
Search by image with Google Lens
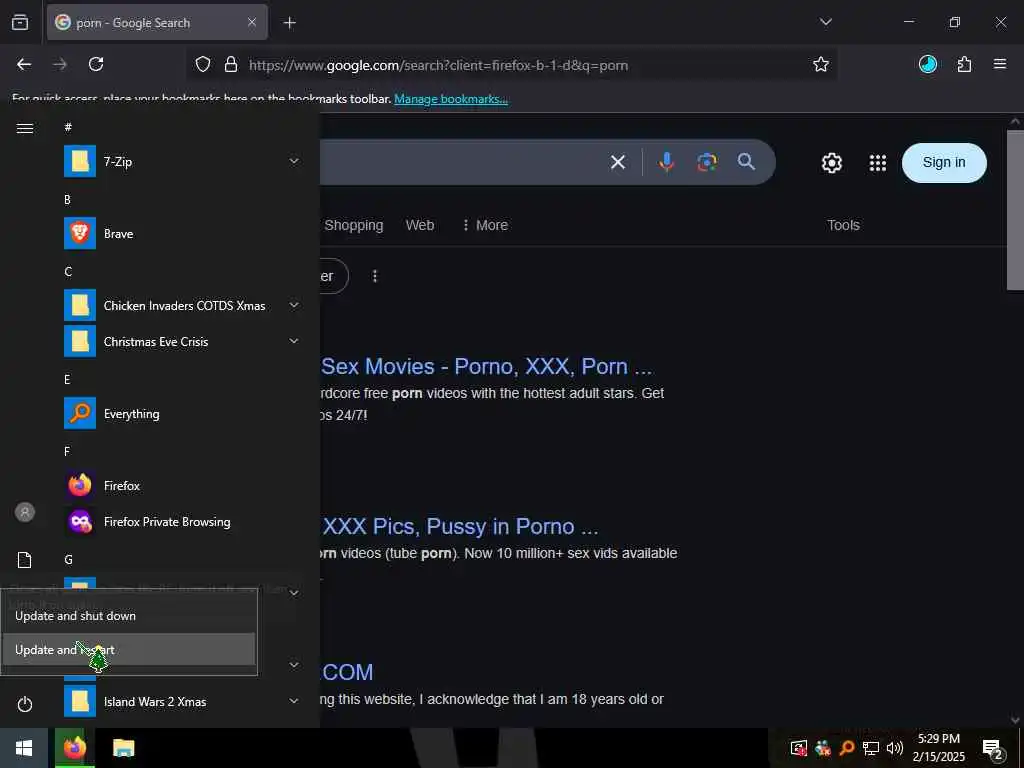pos(707,162)
